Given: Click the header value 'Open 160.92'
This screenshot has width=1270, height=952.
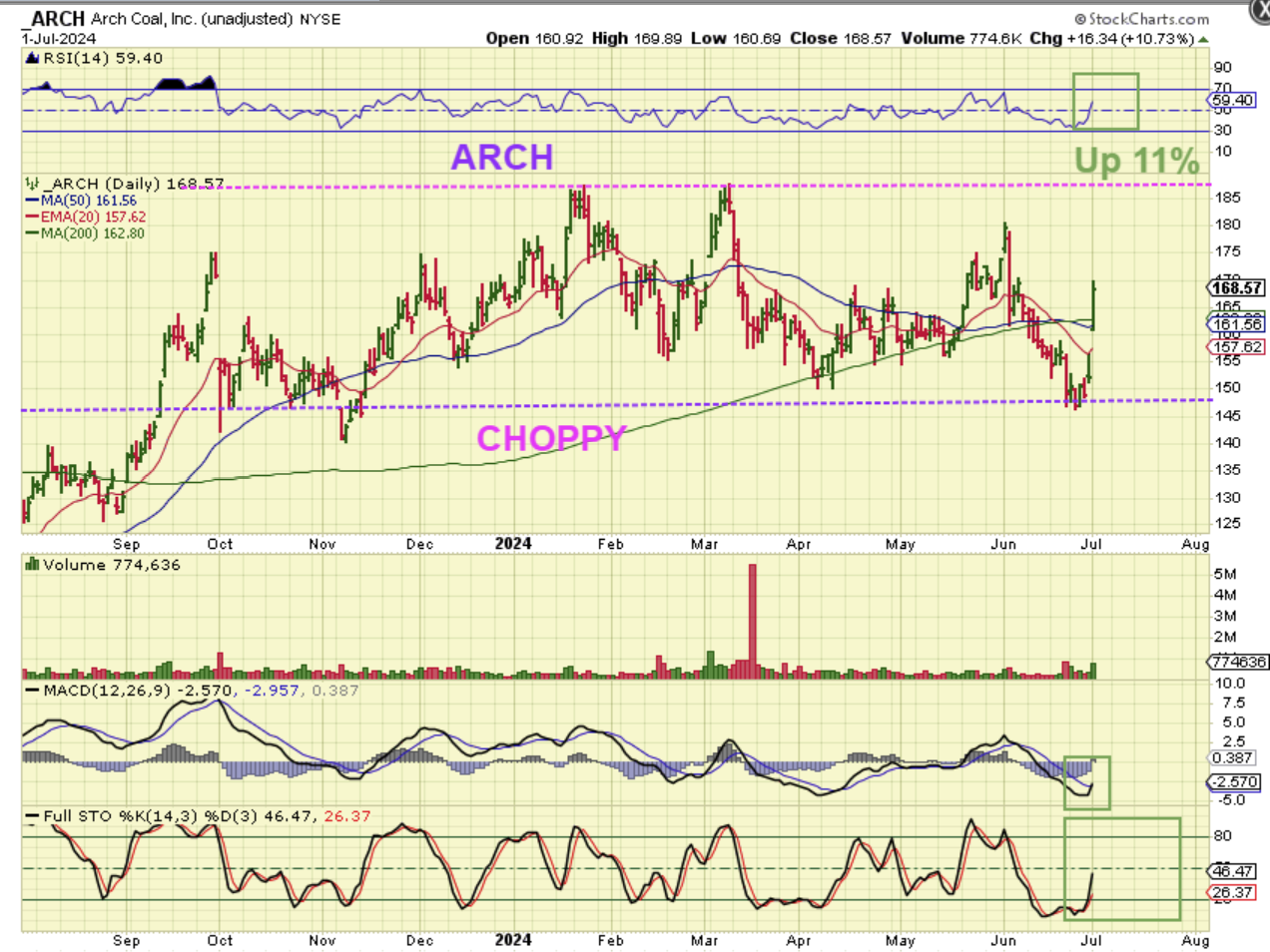Looking at the screenshot, I should click(x=534, y=39).
